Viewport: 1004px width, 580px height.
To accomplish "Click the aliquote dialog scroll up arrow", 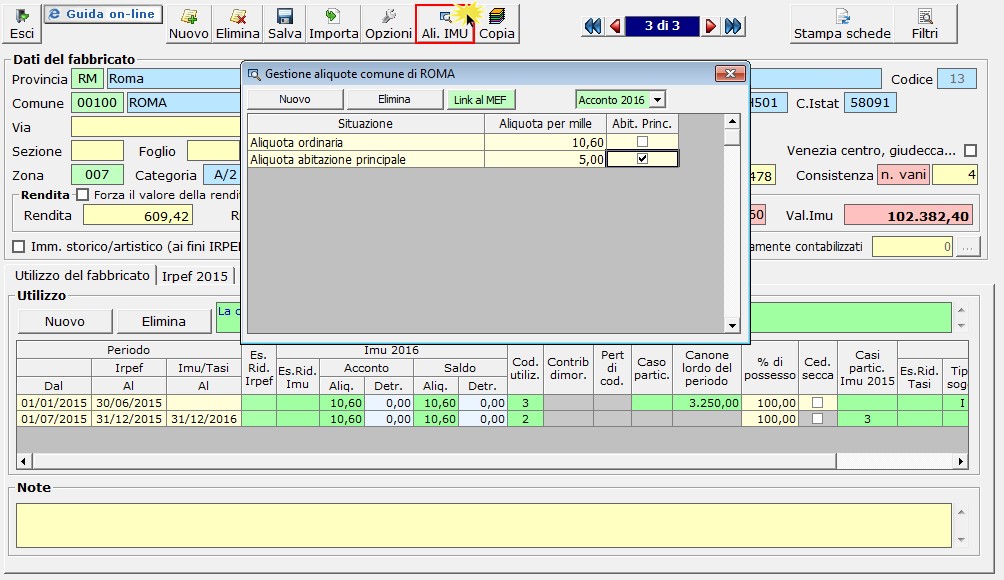I will pos(732,121).
